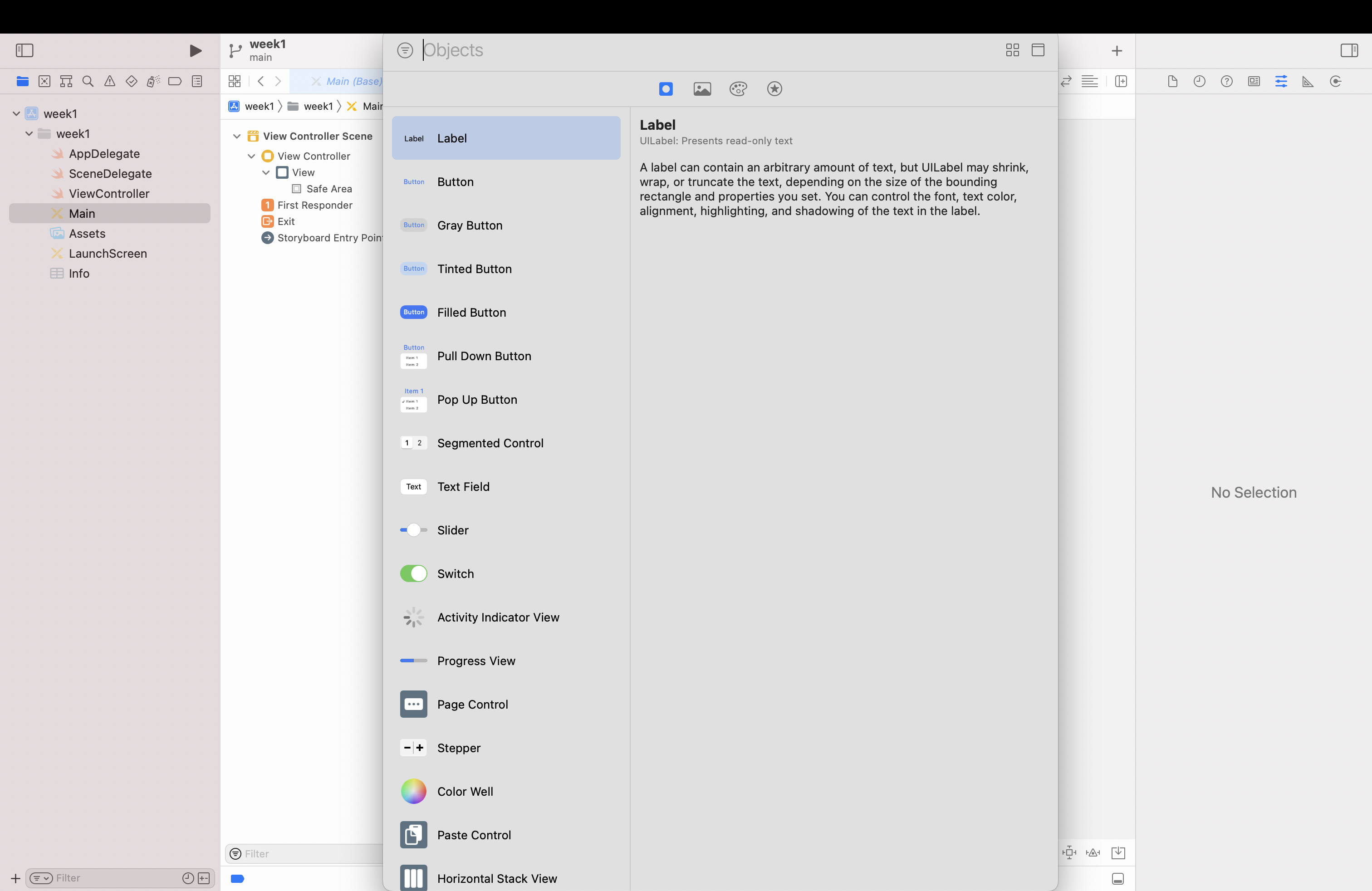Open the Color resources library tab

click(739, 89)
